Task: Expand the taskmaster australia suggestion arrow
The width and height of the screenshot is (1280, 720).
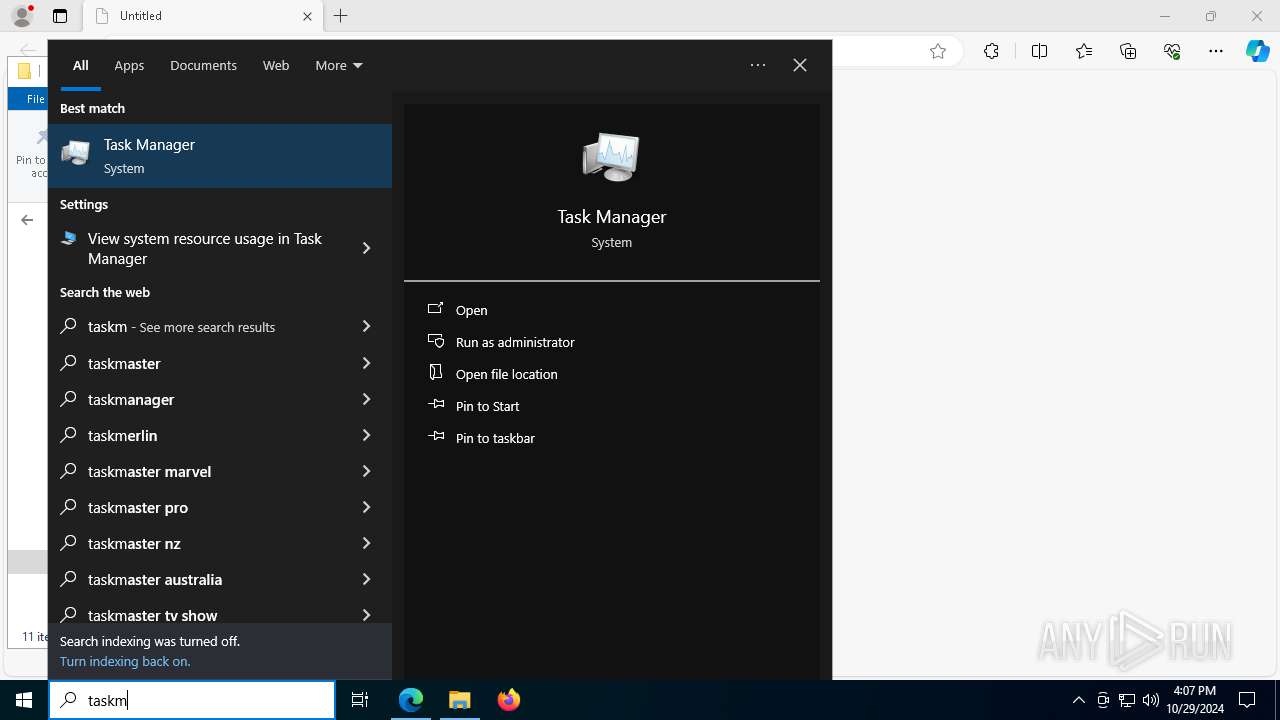Action: coord(366,579)
